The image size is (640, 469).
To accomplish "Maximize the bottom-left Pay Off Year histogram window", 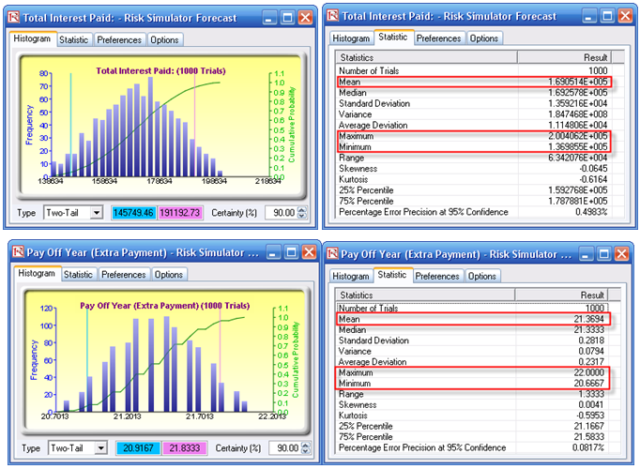I will click(x=291, y=253).
